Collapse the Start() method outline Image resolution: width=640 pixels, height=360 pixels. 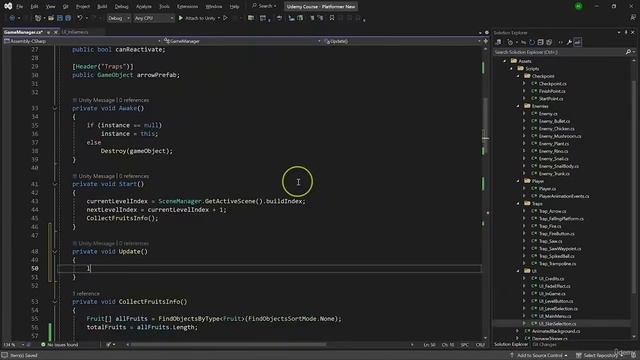(x=55, y=184)
